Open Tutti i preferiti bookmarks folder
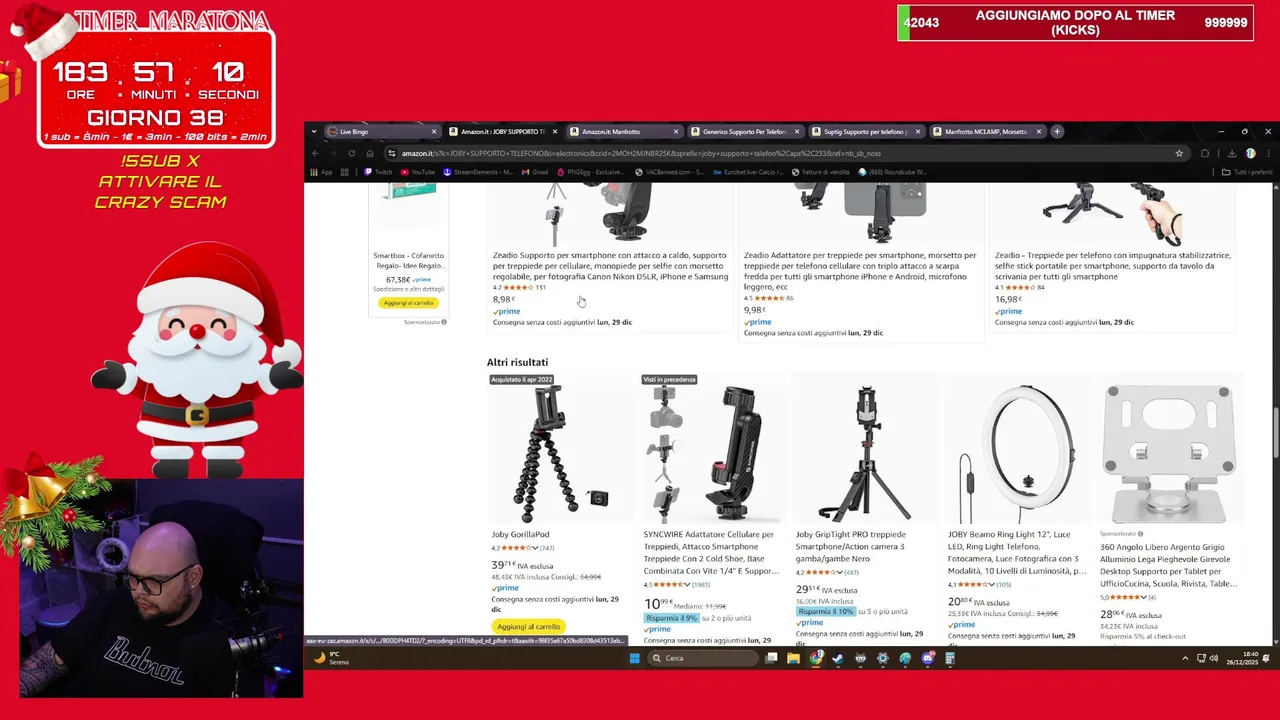The height and width of the screenshot is (720, 1280). click(1247, 172)
